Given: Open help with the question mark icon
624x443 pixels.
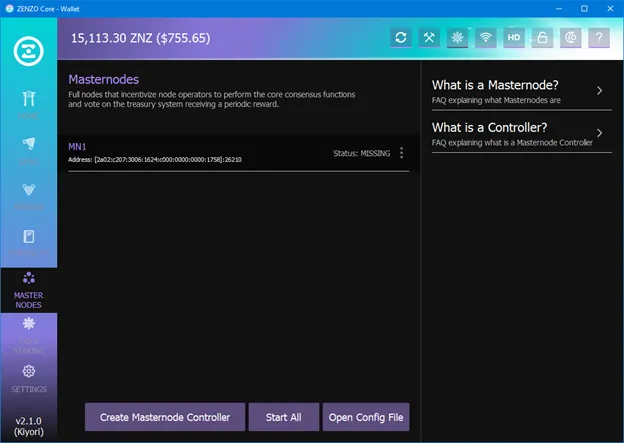Looking at the screenshot, I should pyautogui.click(x=599, y=37).
